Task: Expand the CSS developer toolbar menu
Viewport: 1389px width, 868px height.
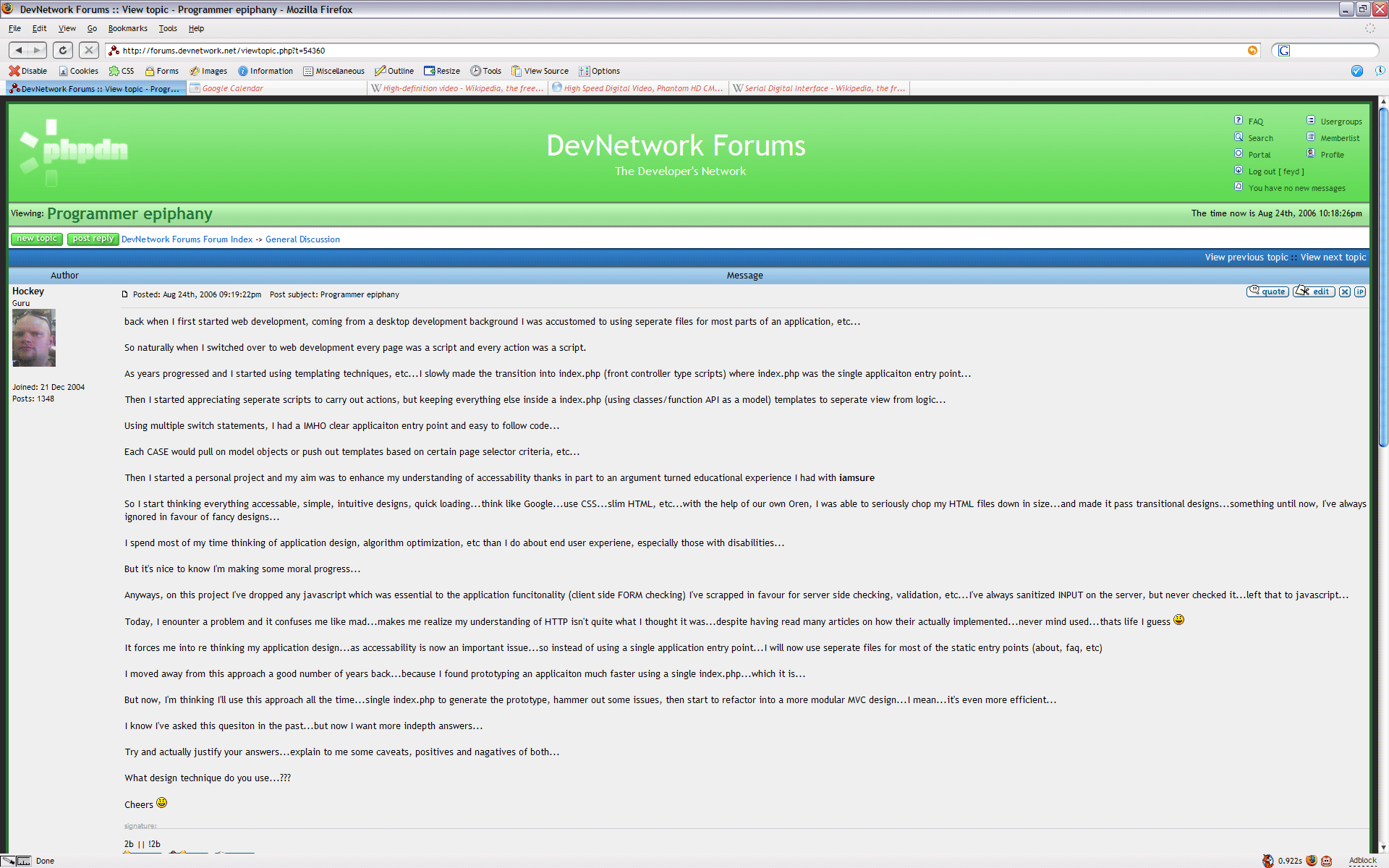Action: coord(122,71)
